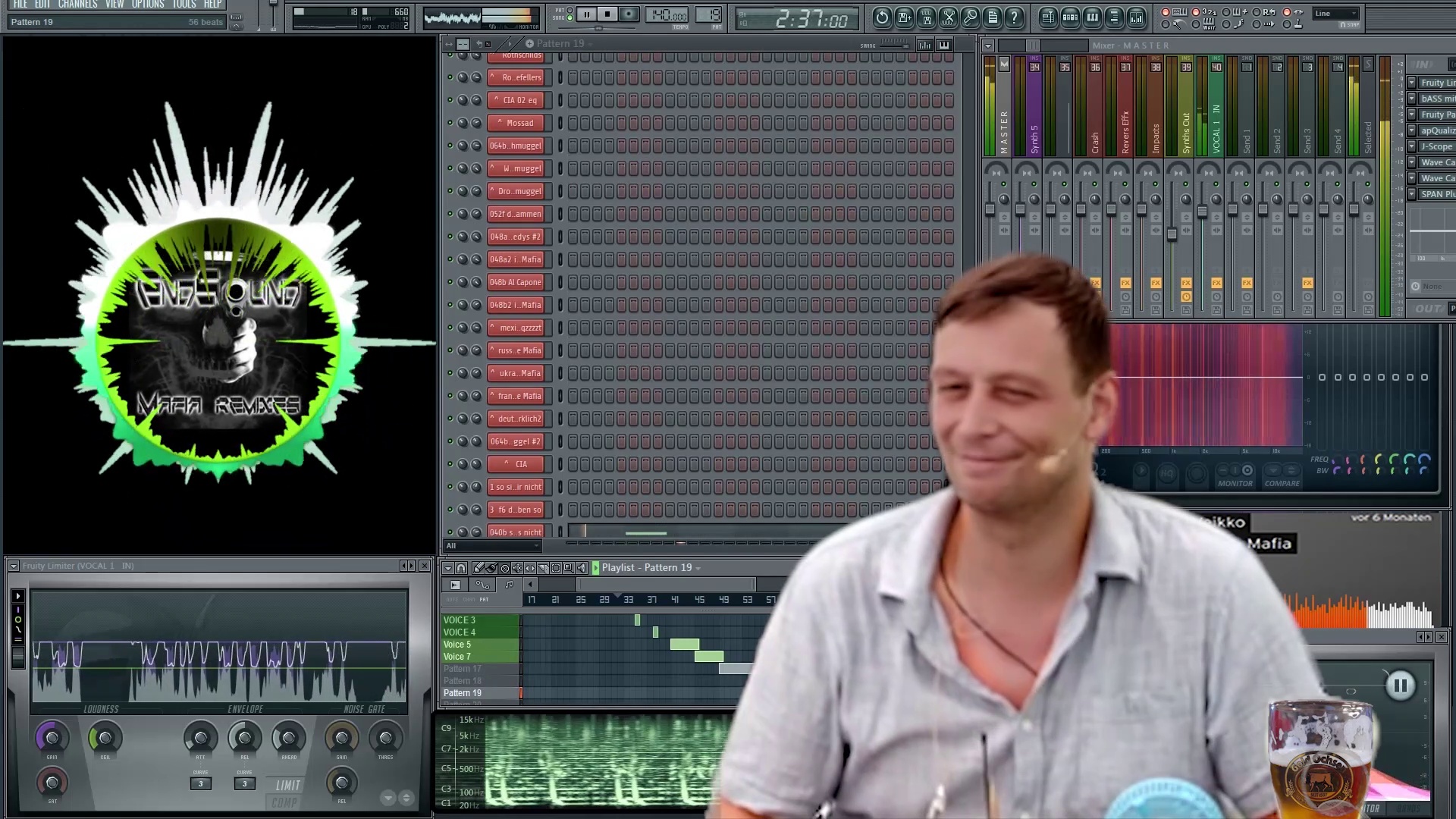Image resolution: width=1456 pixels, height=819 pixels.
Task: Activate the zoom tool in Playlist toolbar
Action: 569,568
